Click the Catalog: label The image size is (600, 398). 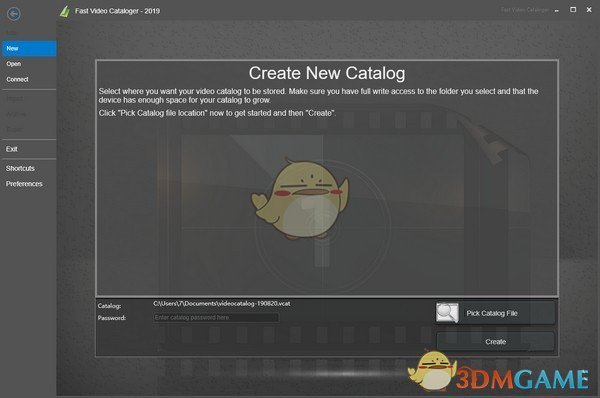click(109, 306)
